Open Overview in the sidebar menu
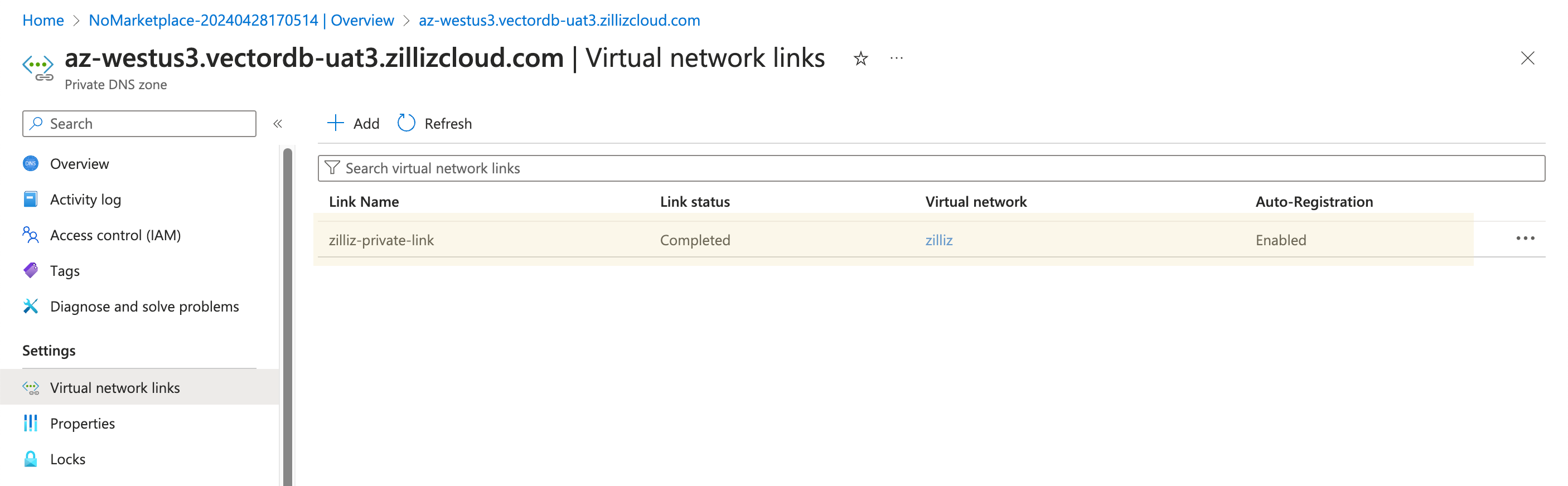Image resolution: width=1568 pixels, height=486 pixels. point(79,164)
